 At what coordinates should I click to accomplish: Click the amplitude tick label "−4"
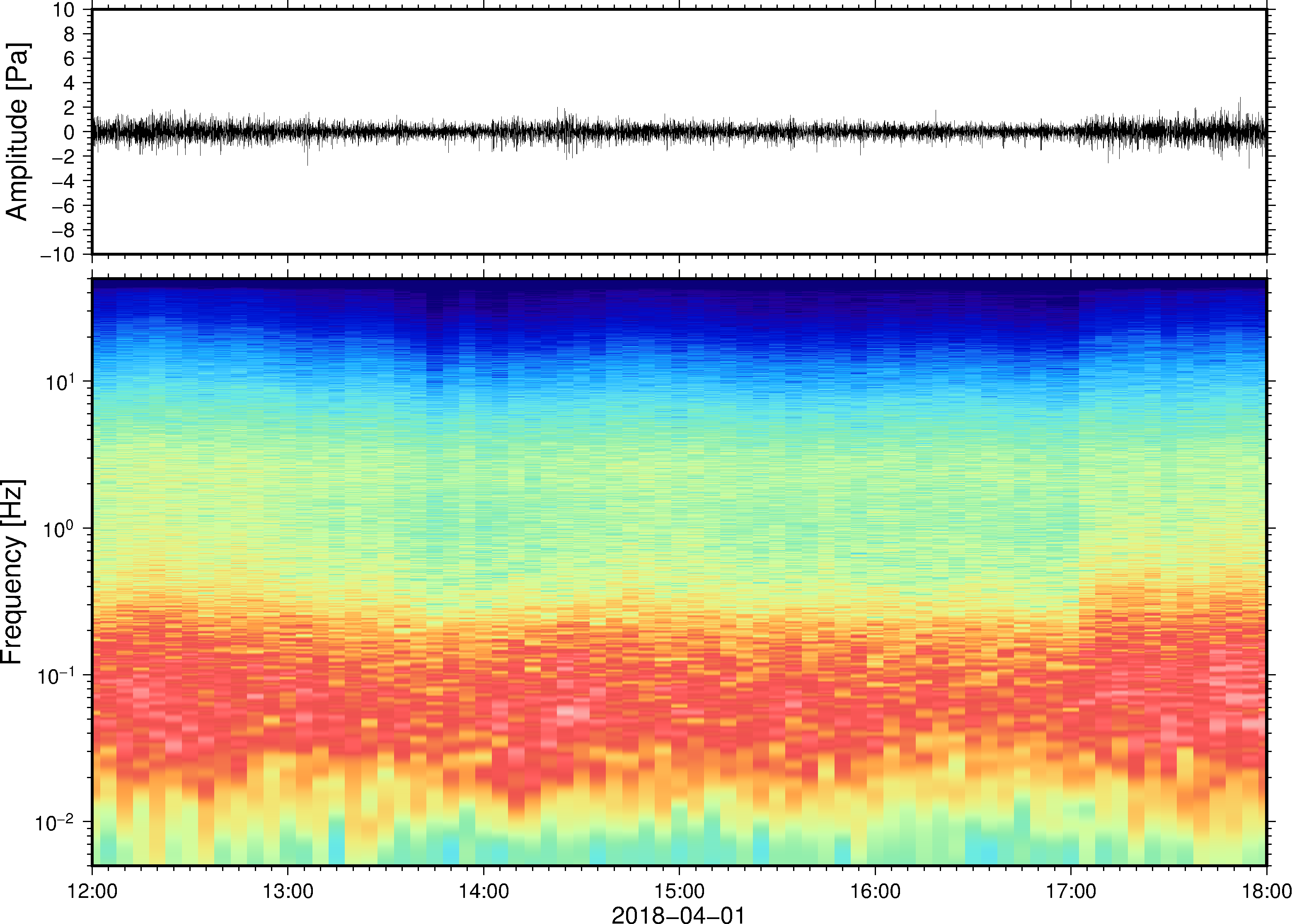point(63,181)
